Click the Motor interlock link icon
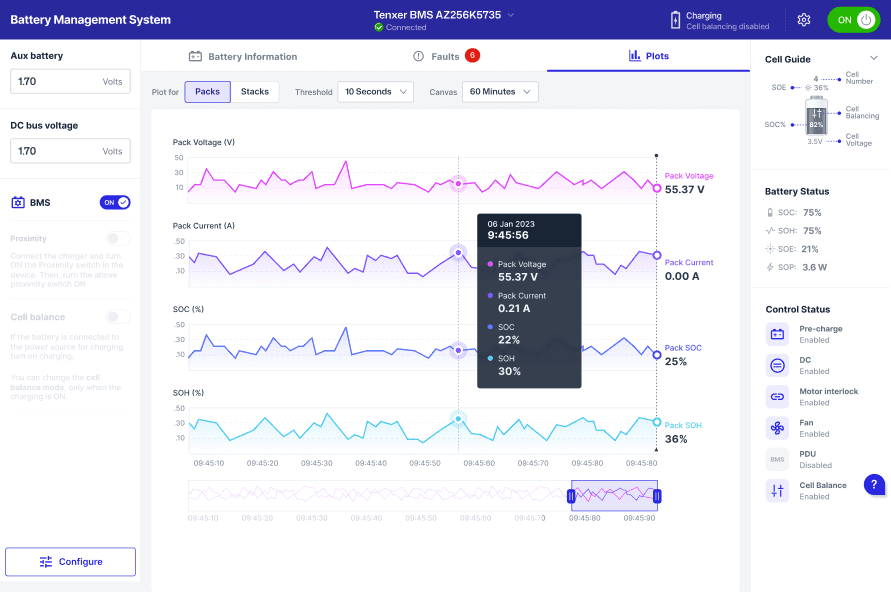The width and height of the screenshot is (891, 592). (x=777, y=397)
